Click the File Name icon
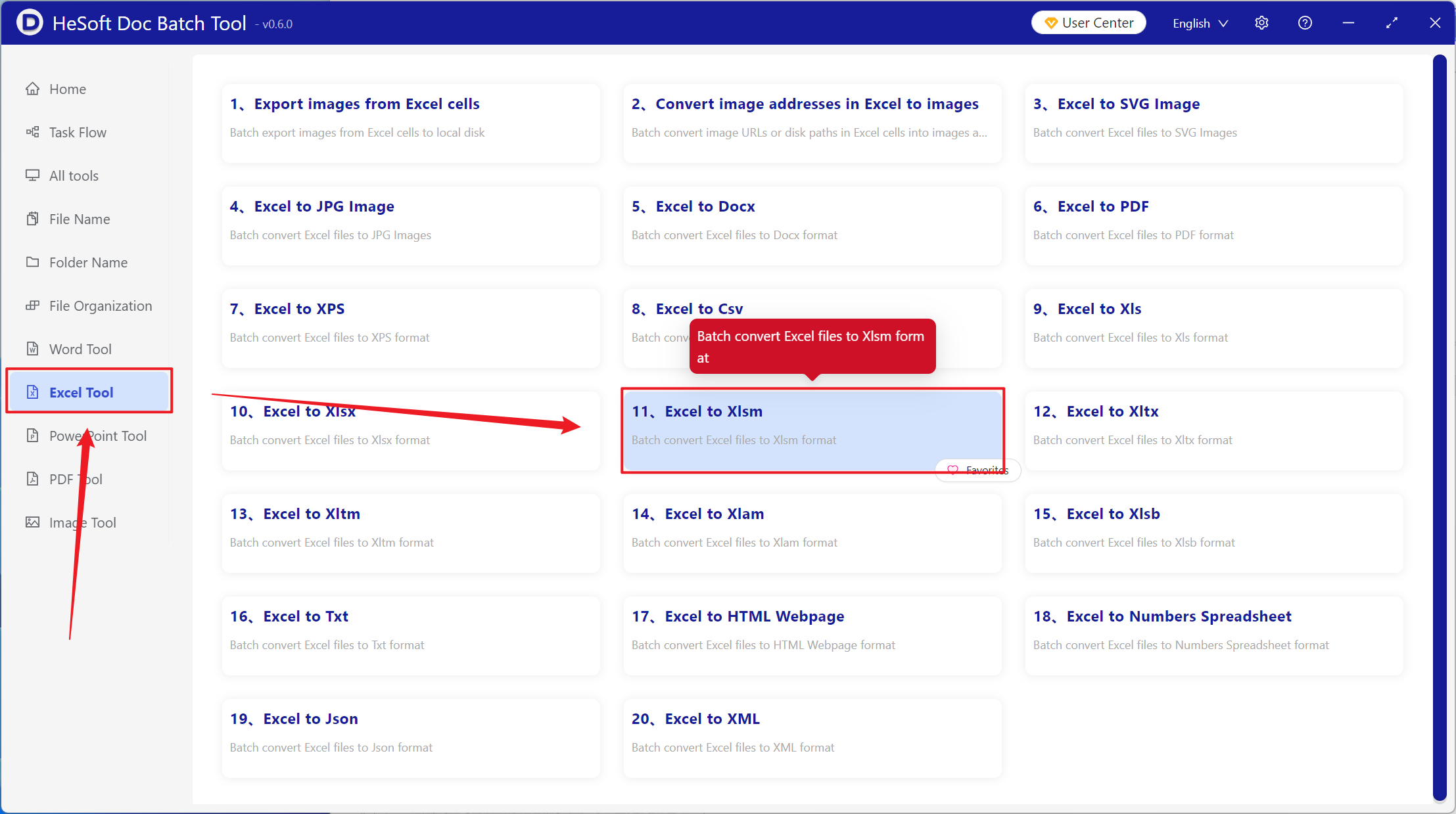 [x=32, y=219]
